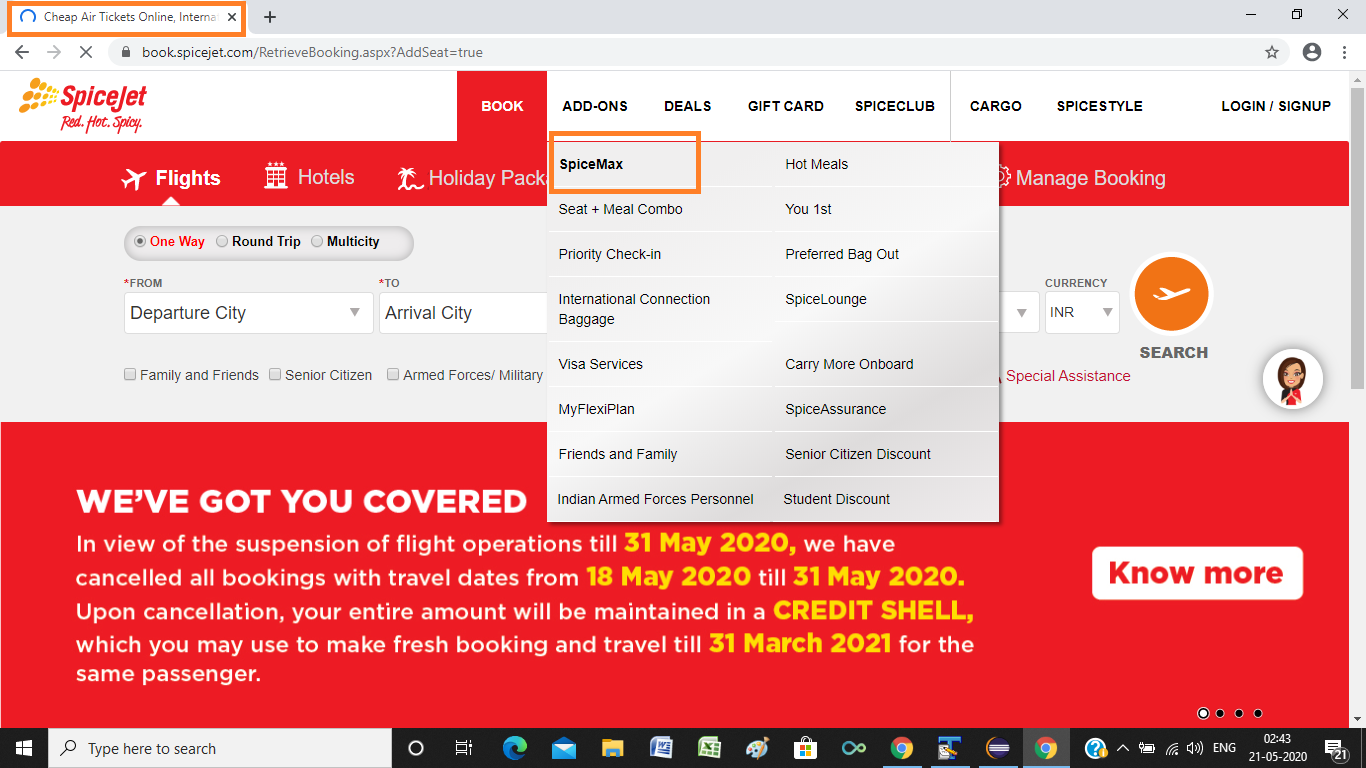This screenshot has height=768, width=1366.
Task: Click the Know more button
Action: tap(1197, 573)
